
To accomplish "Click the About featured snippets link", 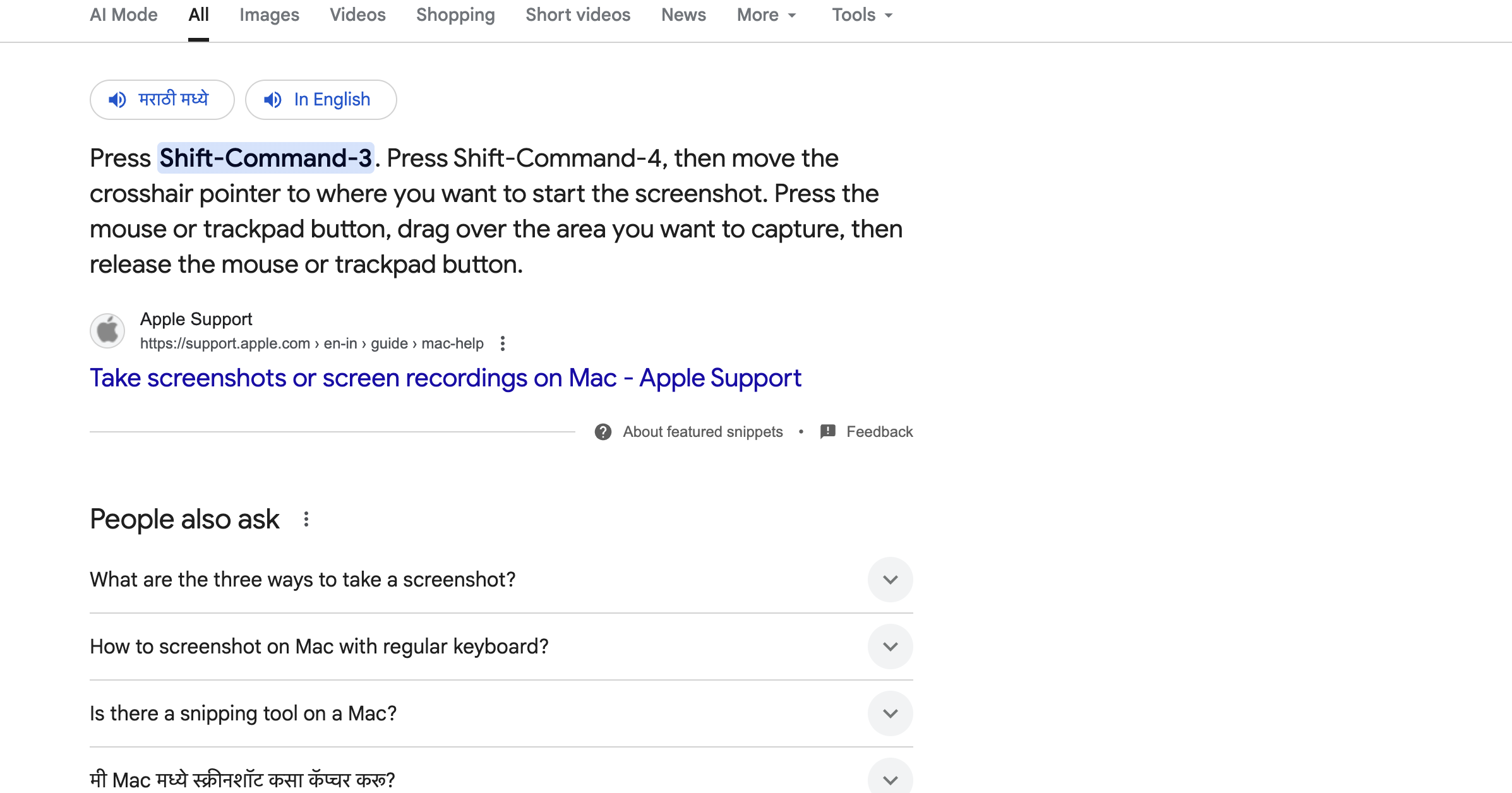I will (702, 432).
